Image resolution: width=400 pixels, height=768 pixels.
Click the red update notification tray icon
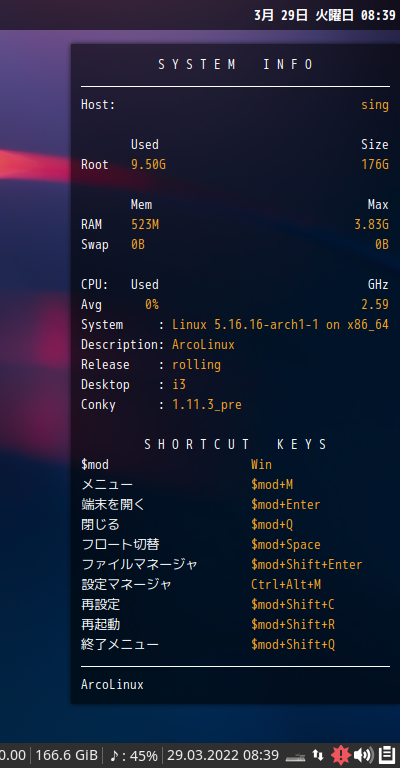pyautogui.click(x=341, y=755)
